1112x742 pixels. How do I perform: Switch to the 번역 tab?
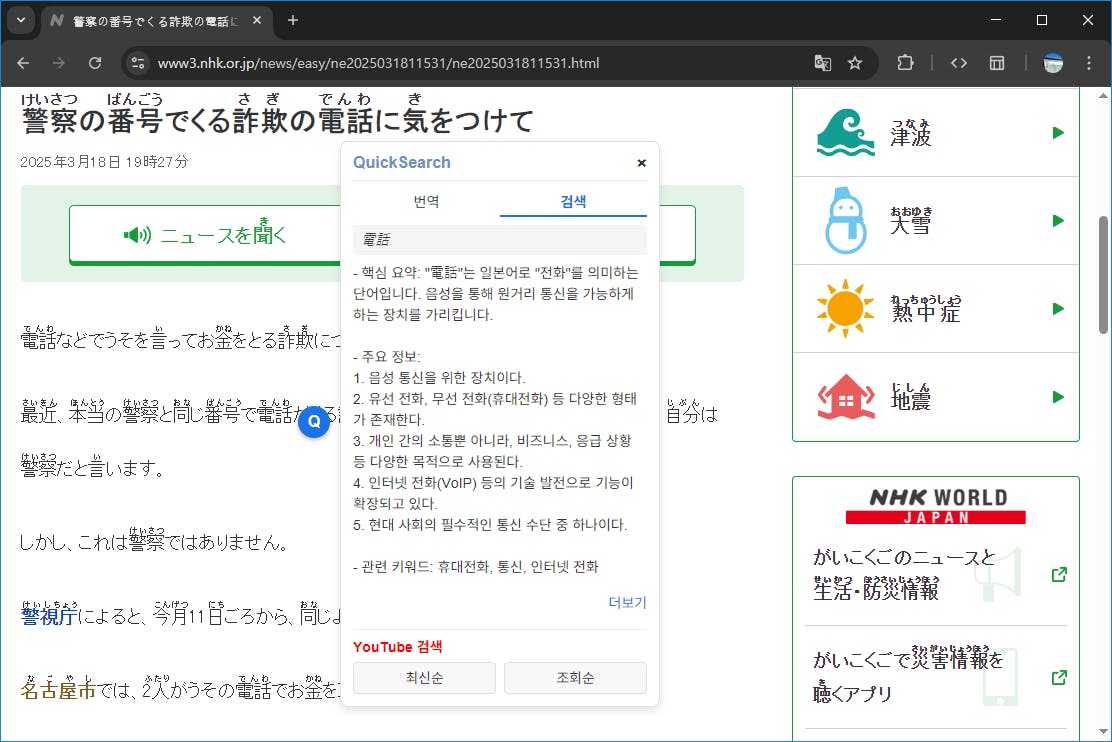click(x=426, y=201)
